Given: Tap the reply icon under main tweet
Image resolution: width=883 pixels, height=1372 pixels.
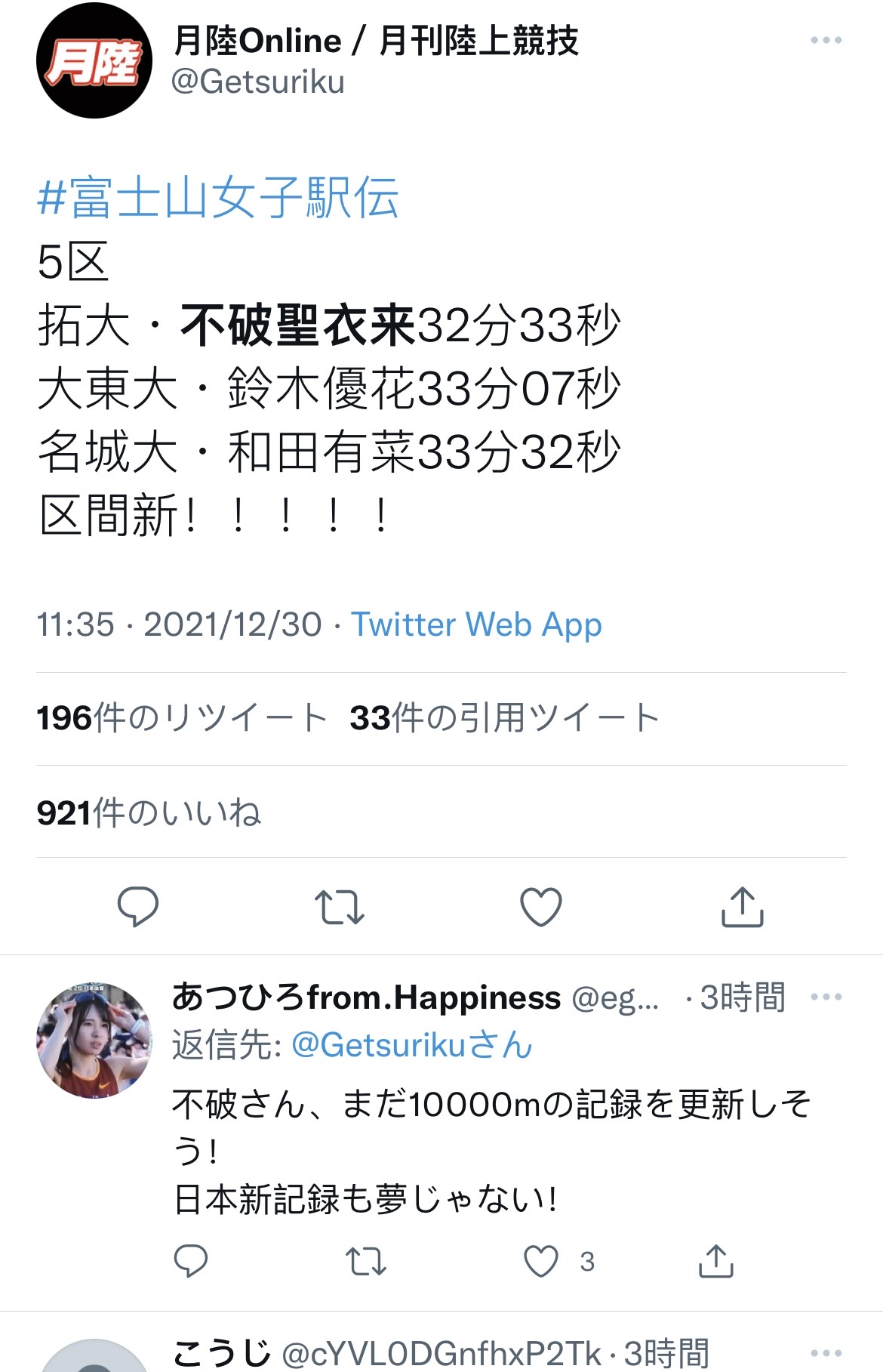Looking at the screenshot, I should [138, 906].
